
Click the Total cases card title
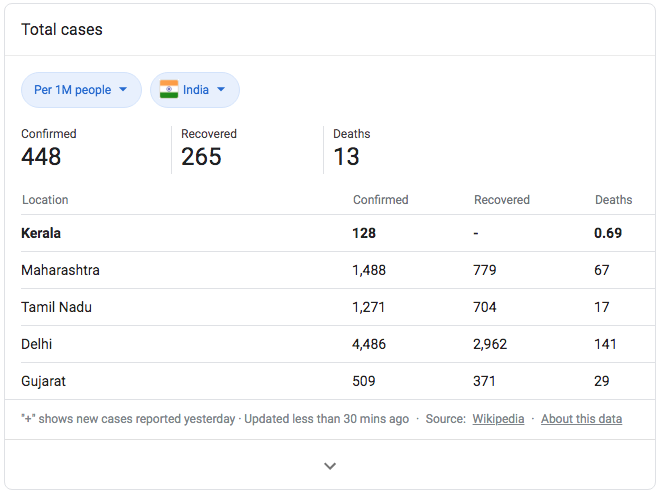(x=62, y=30)
